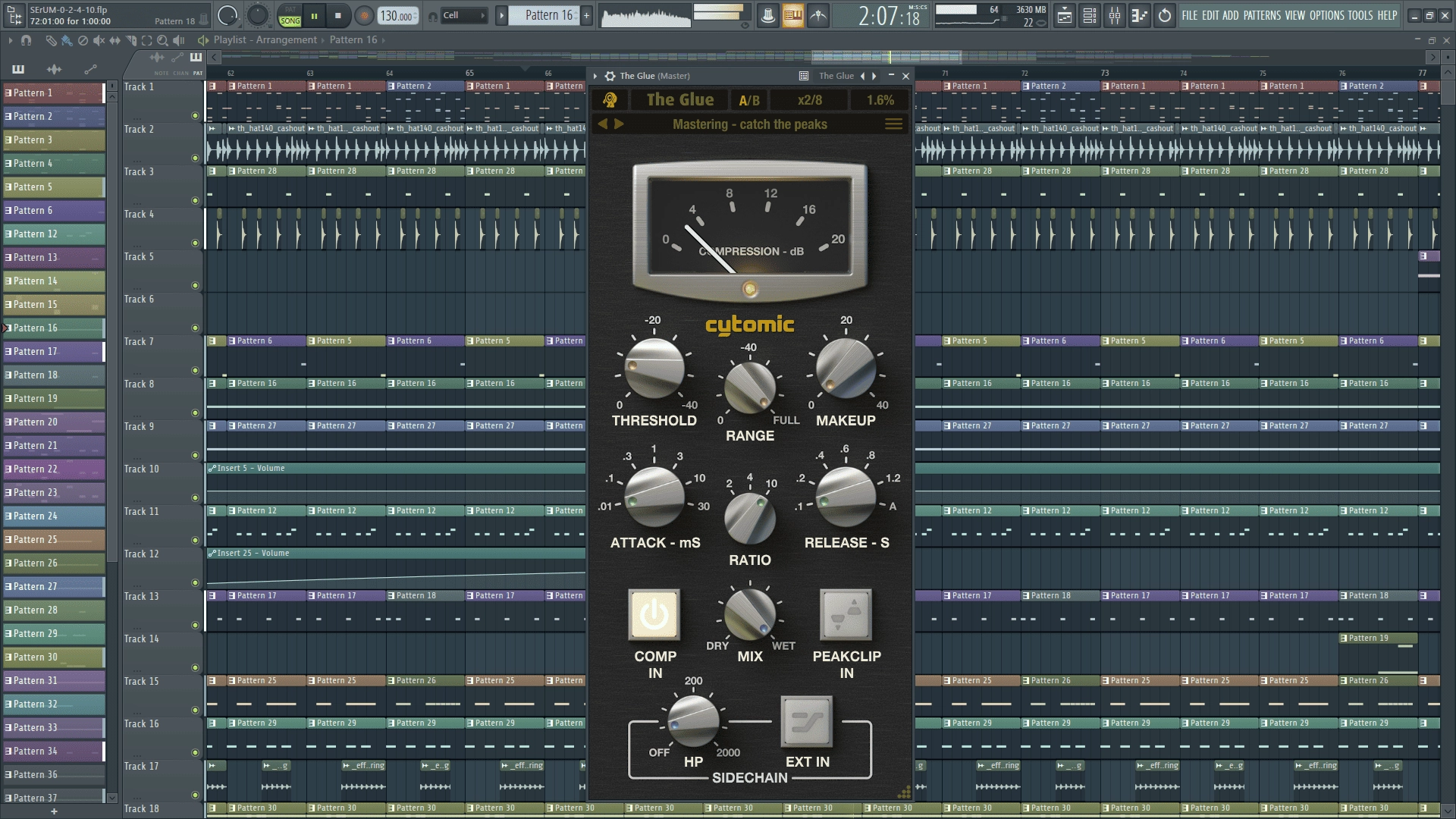
Task: Select Pattern 27 in the pattern list
Action: click(x=53, y=586)
